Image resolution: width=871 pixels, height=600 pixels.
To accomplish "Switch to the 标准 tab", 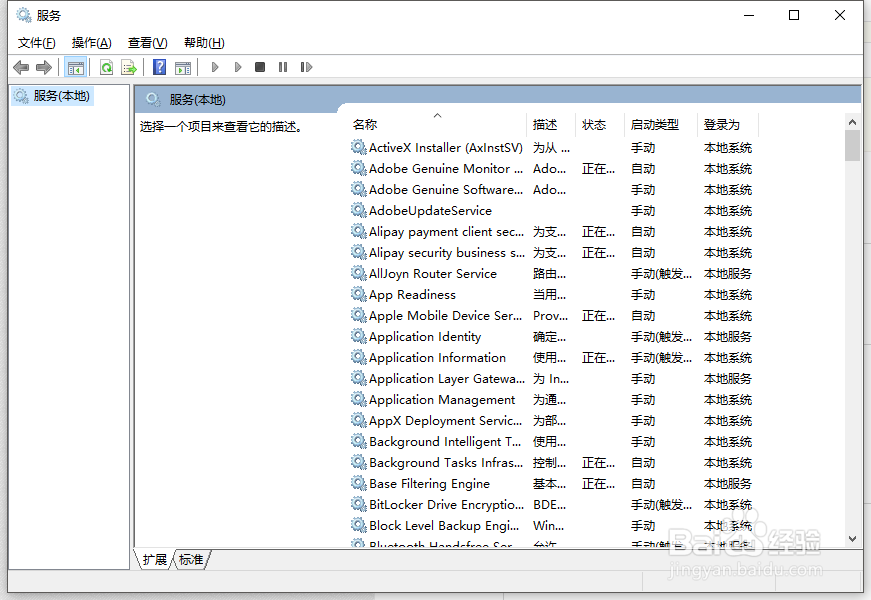I will [x=190, y=560].
